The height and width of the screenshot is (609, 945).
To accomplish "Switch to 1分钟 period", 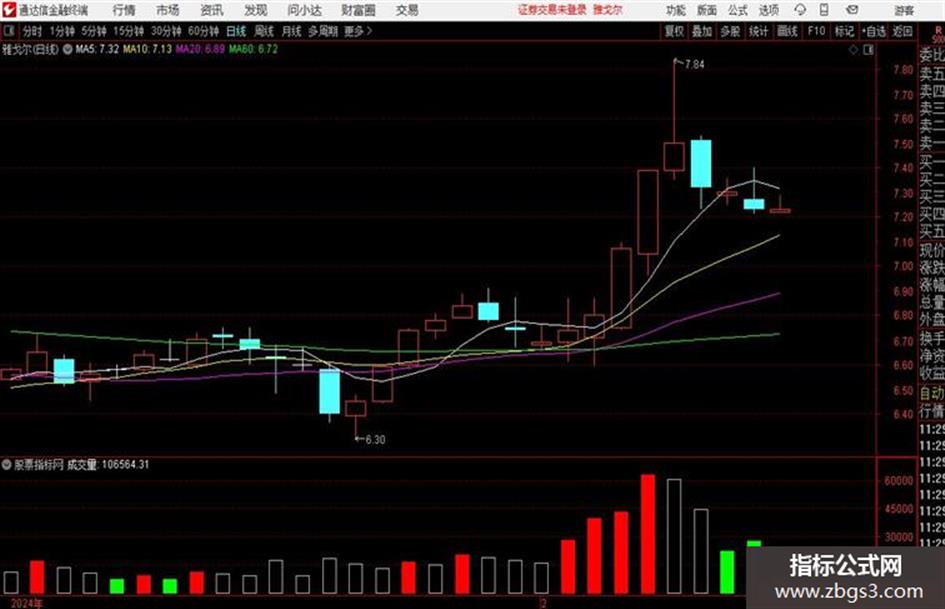I will point(62,31).
